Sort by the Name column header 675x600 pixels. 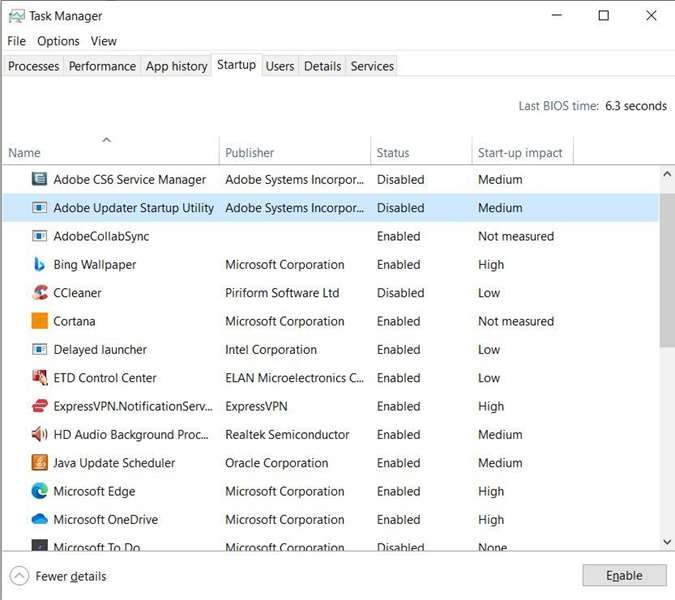click(x=110, y=151)
